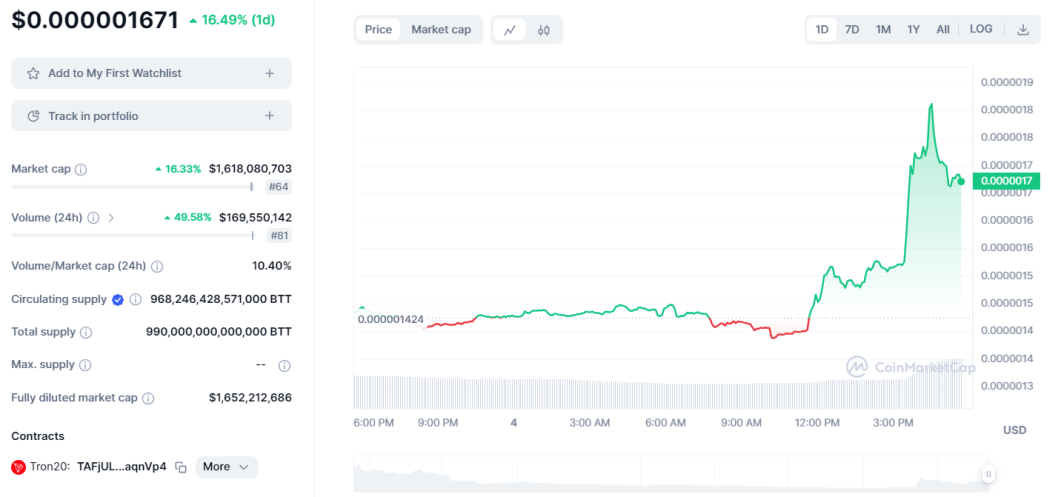Click the plus on Track in portfolio
This screenshot has height=497, width=1058.
[269, 116]
